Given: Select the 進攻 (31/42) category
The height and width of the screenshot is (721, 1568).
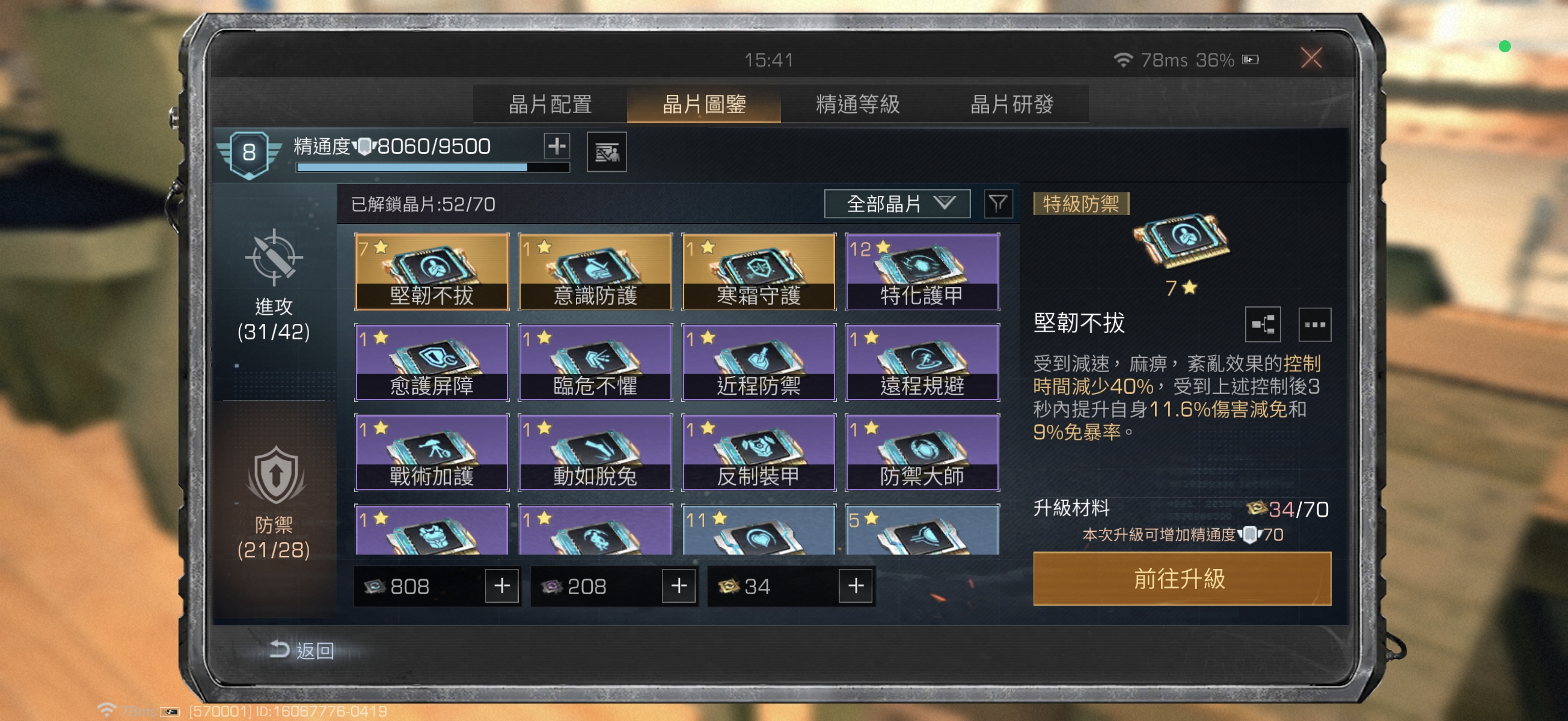Looking at the screenshot, I should click(x=274, y=286).
